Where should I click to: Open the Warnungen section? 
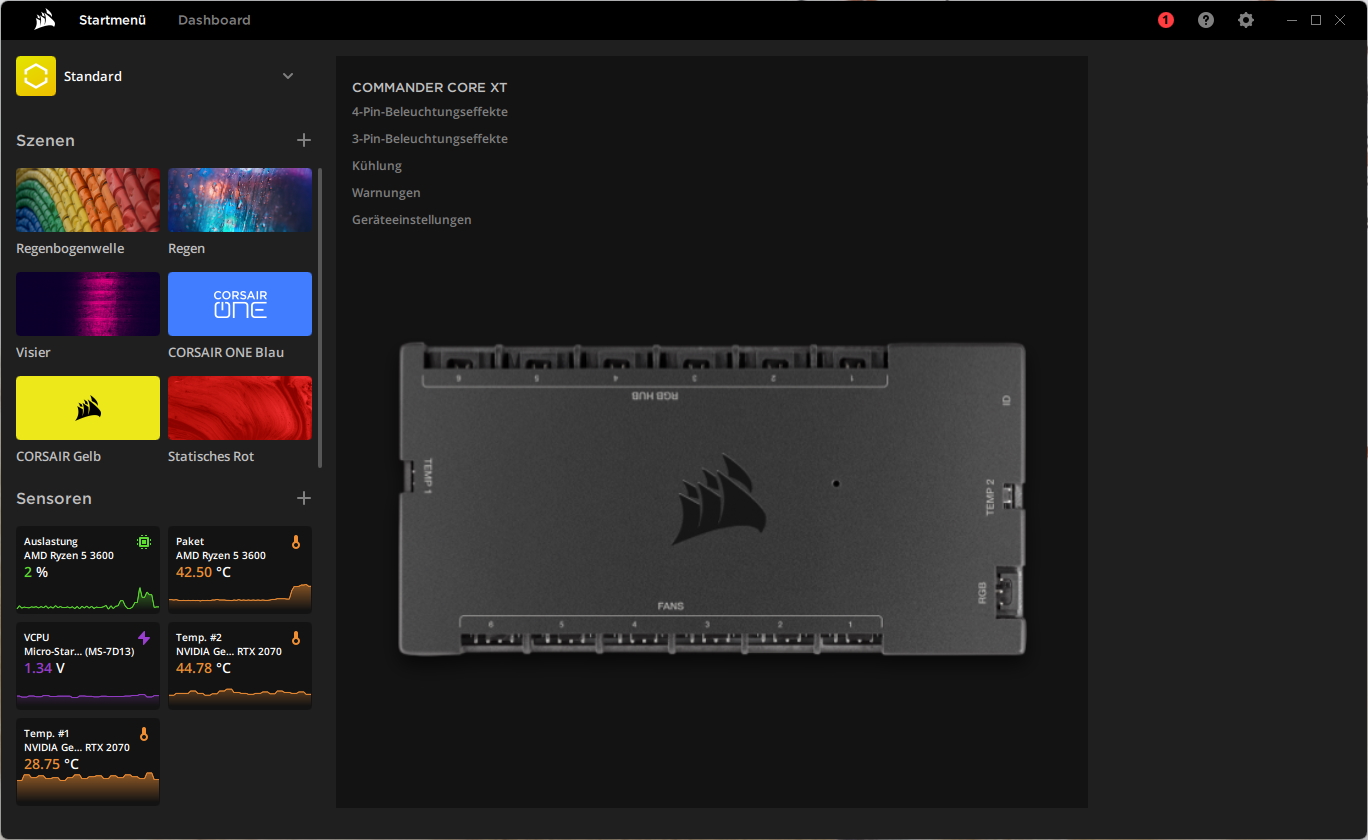coord(386,193)
